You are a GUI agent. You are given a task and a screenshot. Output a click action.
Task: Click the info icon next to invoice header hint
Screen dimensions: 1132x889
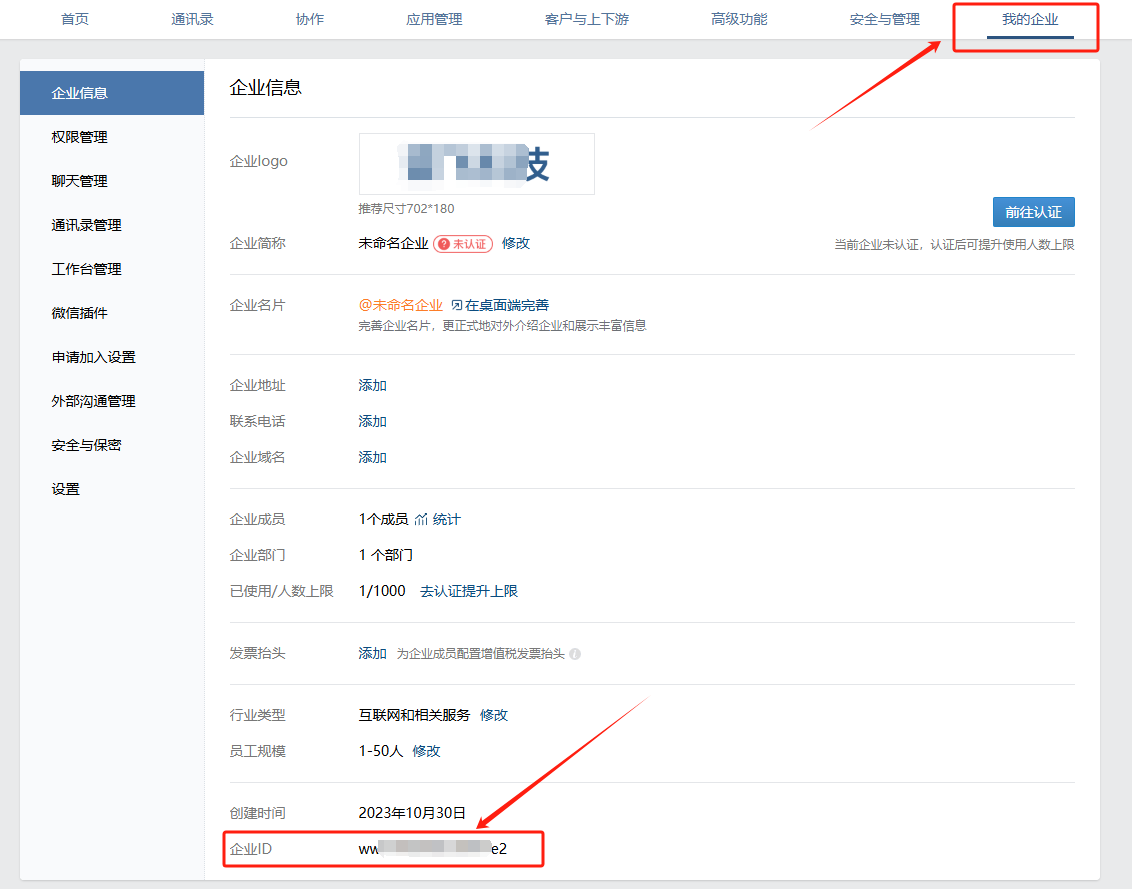tap(575, 654)
